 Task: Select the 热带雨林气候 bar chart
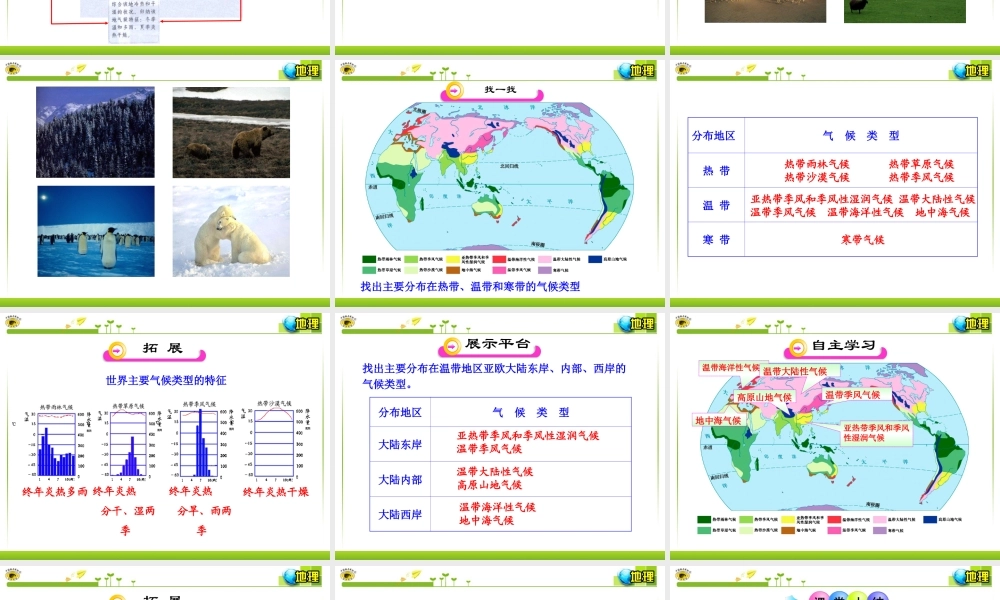click(x=56, y=443)
